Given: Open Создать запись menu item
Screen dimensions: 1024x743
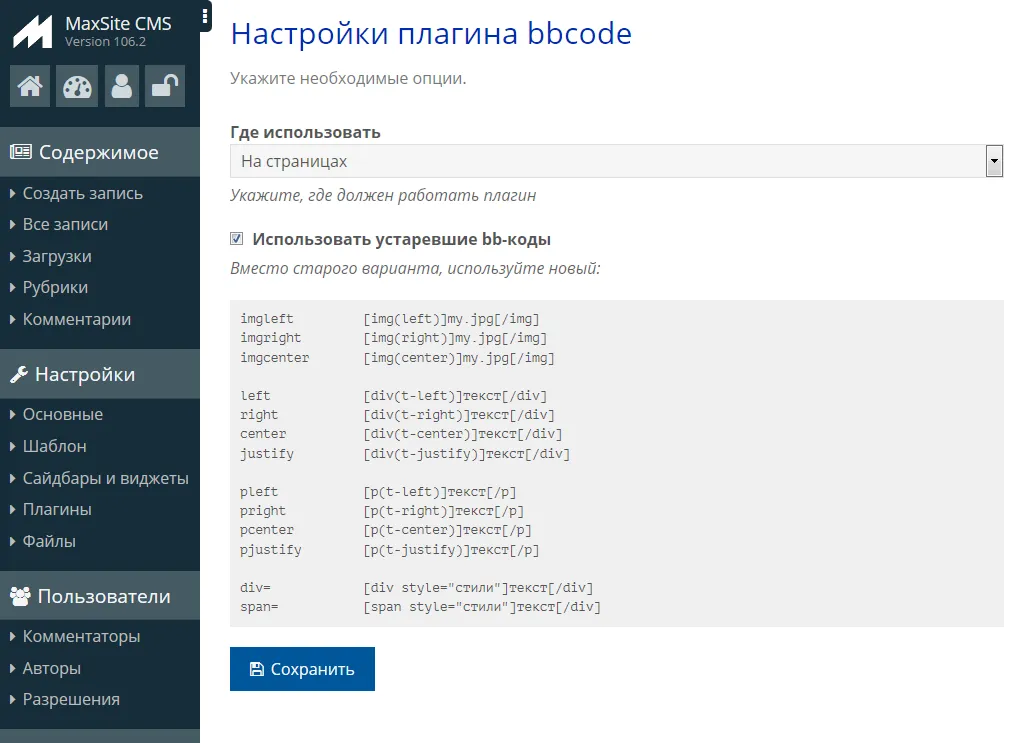Looking at the screenshot, I should click(82, 193).
